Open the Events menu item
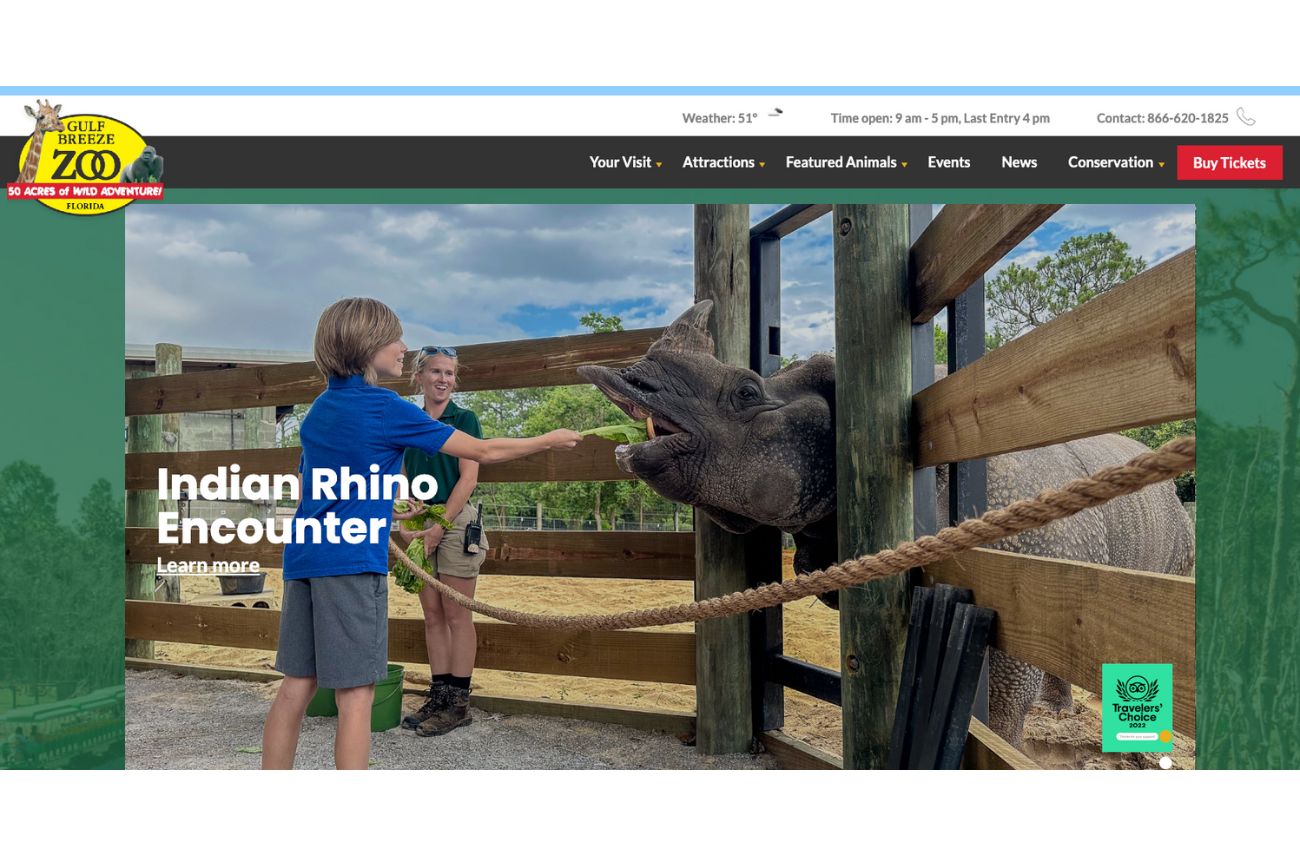This screenshot has height=860, width=1300. coord(948,162)
